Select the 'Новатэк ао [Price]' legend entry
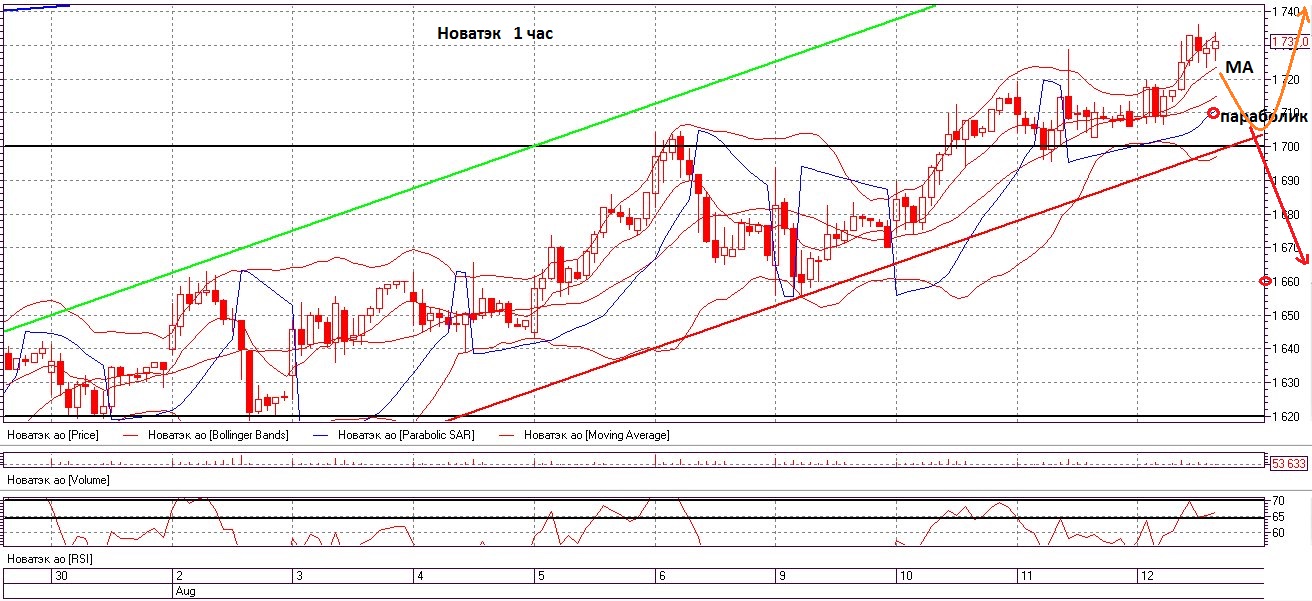The height and width of the screenshot is (601, 1312). coord(52,435)
